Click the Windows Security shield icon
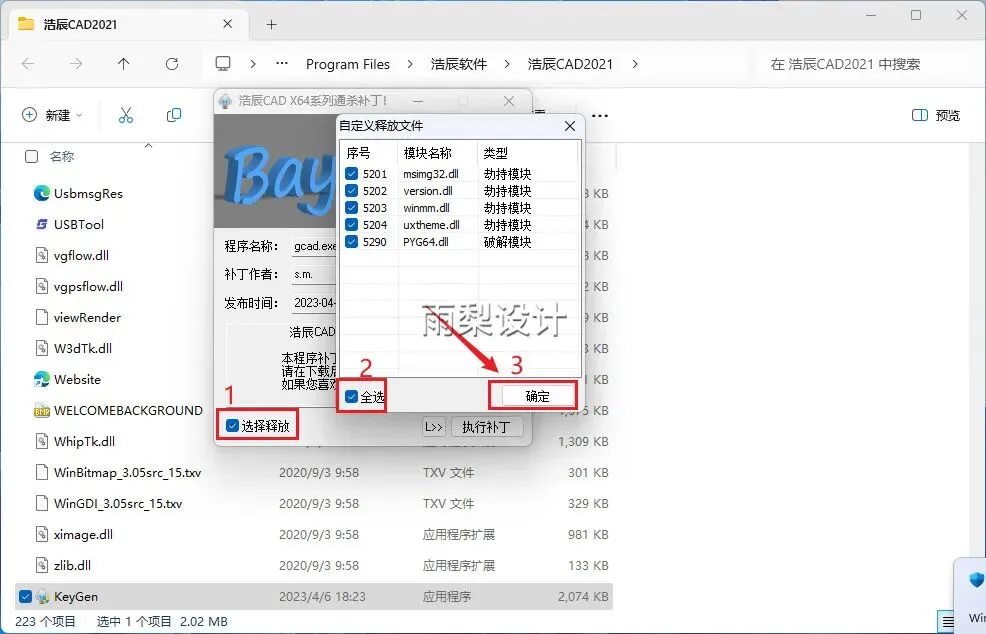Image resolution: width=986 pixels, height=634 pixels. pyautogui.click(x=976, y=579)
